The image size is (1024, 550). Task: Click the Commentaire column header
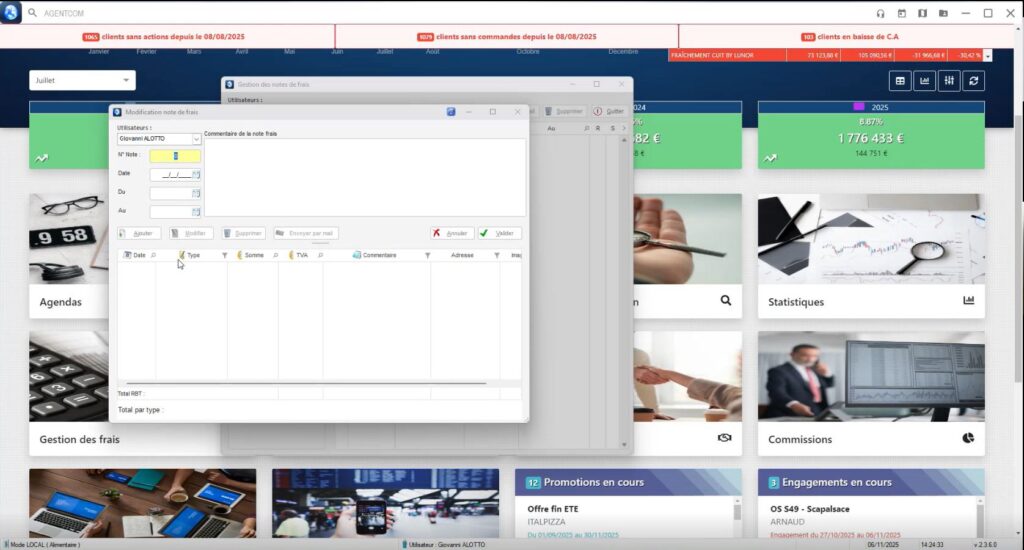tap(379, 256)
